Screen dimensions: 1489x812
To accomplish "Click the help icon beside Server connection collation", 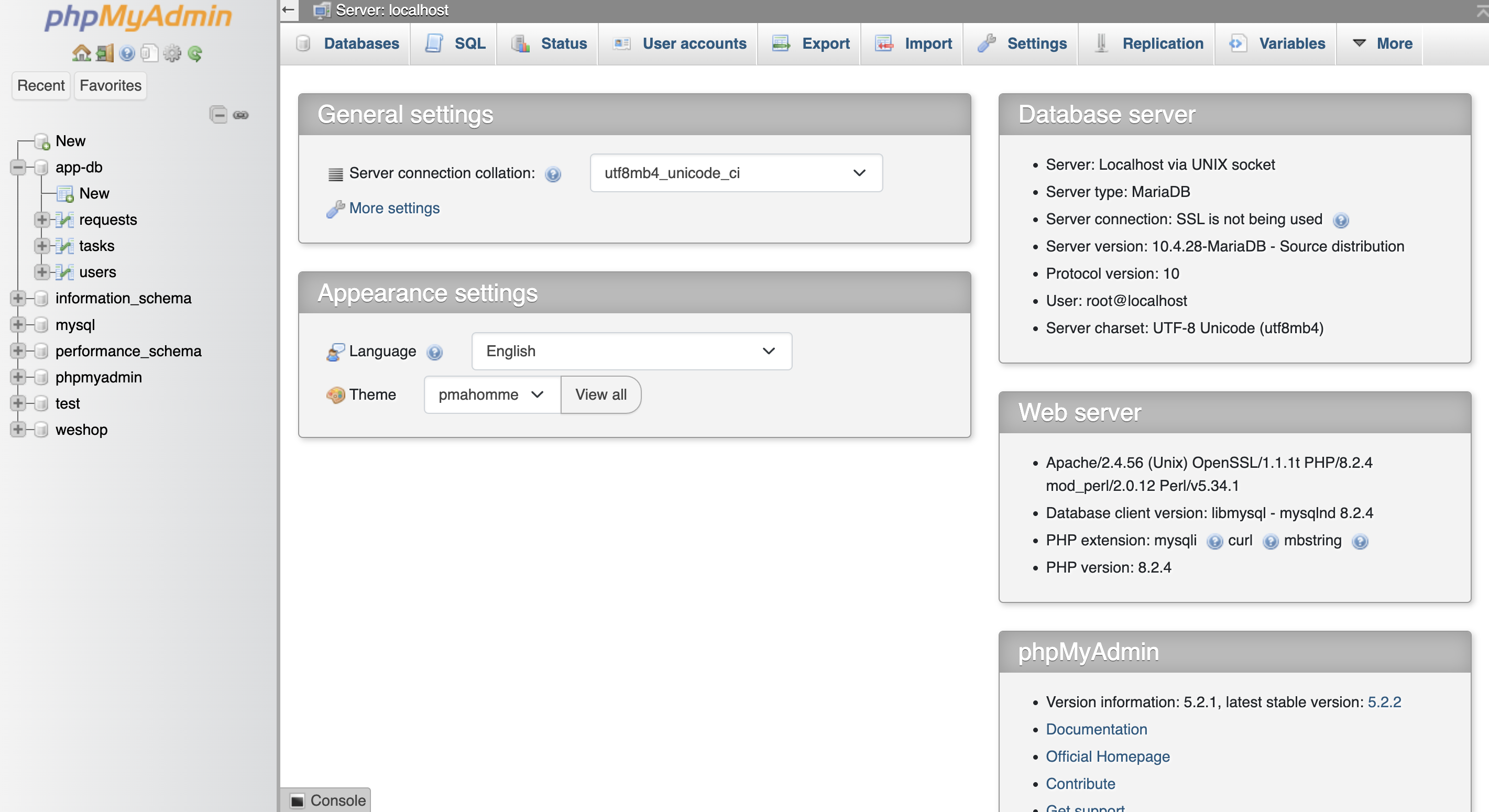I will tap(553, 174).
